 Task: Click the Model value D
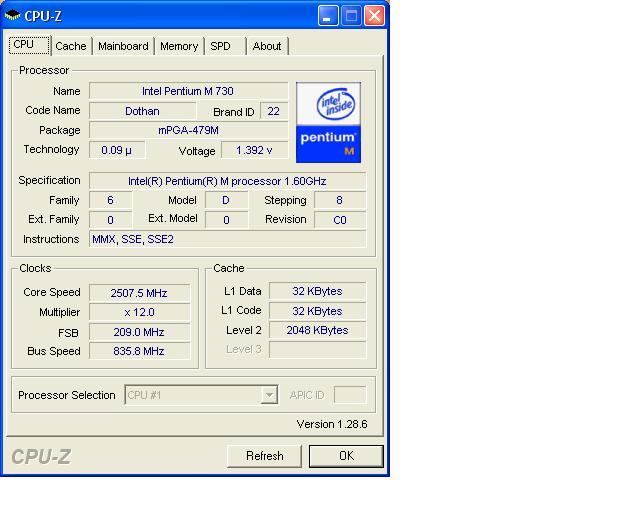(226, 200)
